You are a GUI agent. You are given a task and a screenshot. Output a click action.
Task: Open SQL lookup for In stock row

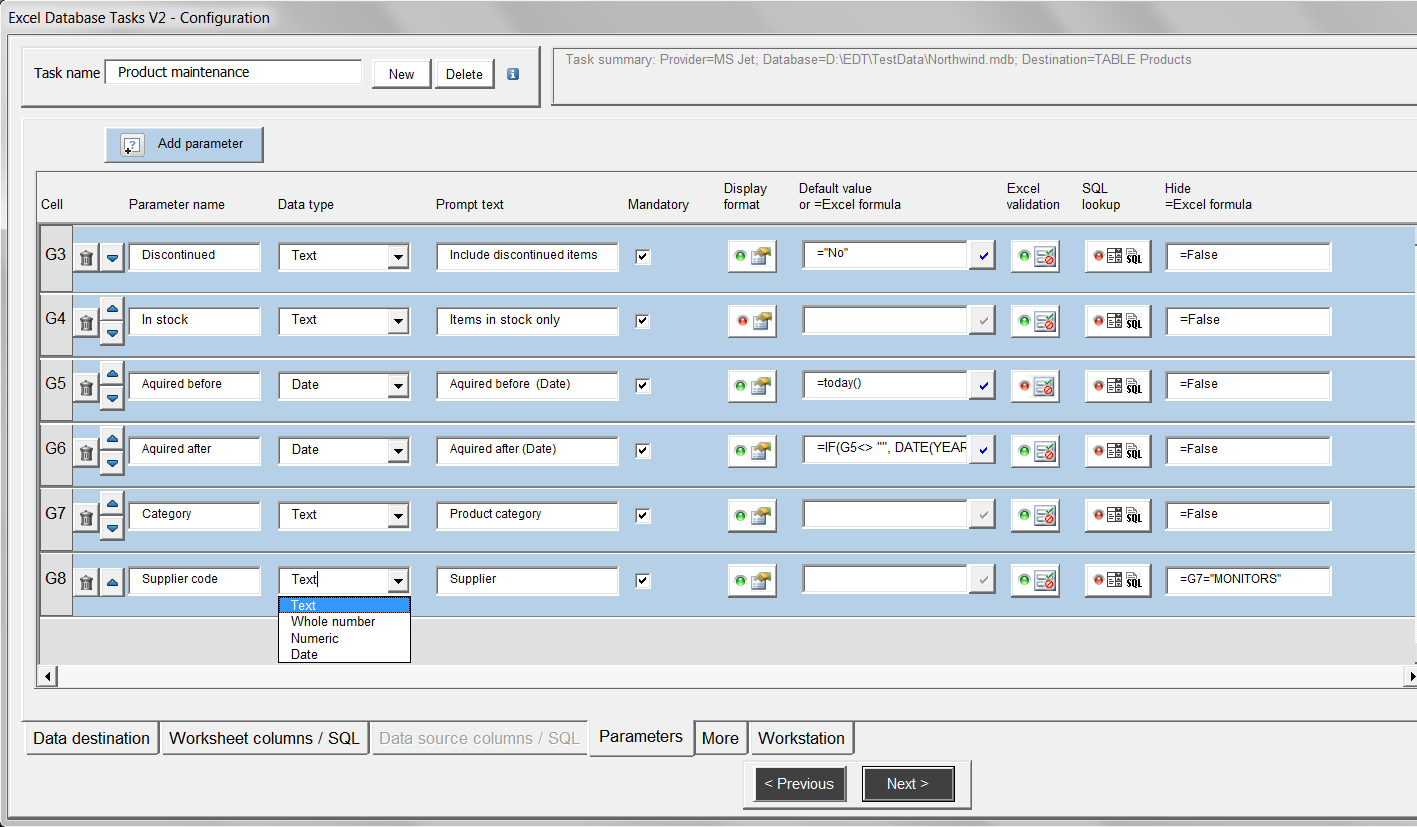click(x=1118, y=322)
